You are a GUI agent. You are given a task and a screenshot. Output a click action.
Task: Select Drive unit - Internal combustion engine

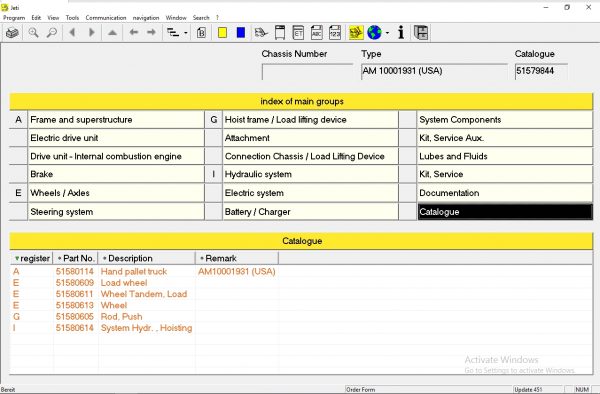(116, 156)
